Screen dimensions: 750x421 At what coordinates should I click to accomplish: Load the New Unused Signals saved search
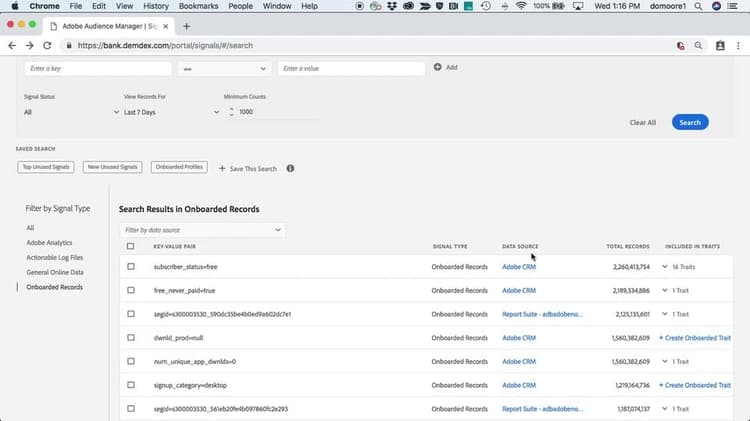[x=112, y=167]
